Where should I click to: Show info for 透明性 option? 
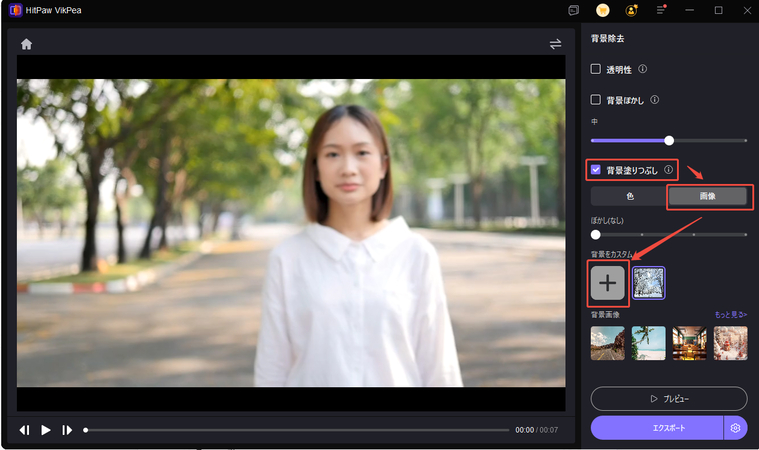(642, 69)
